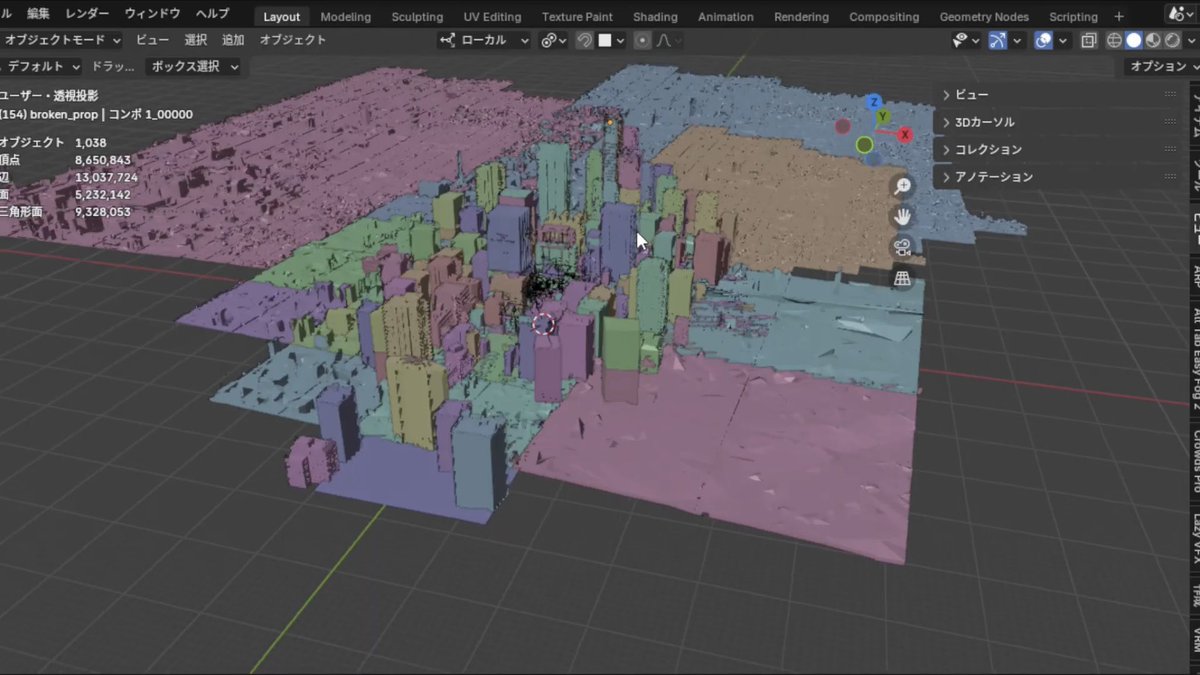
Task: Toggle the show gizmo button
Action: (x=997, y=40)
